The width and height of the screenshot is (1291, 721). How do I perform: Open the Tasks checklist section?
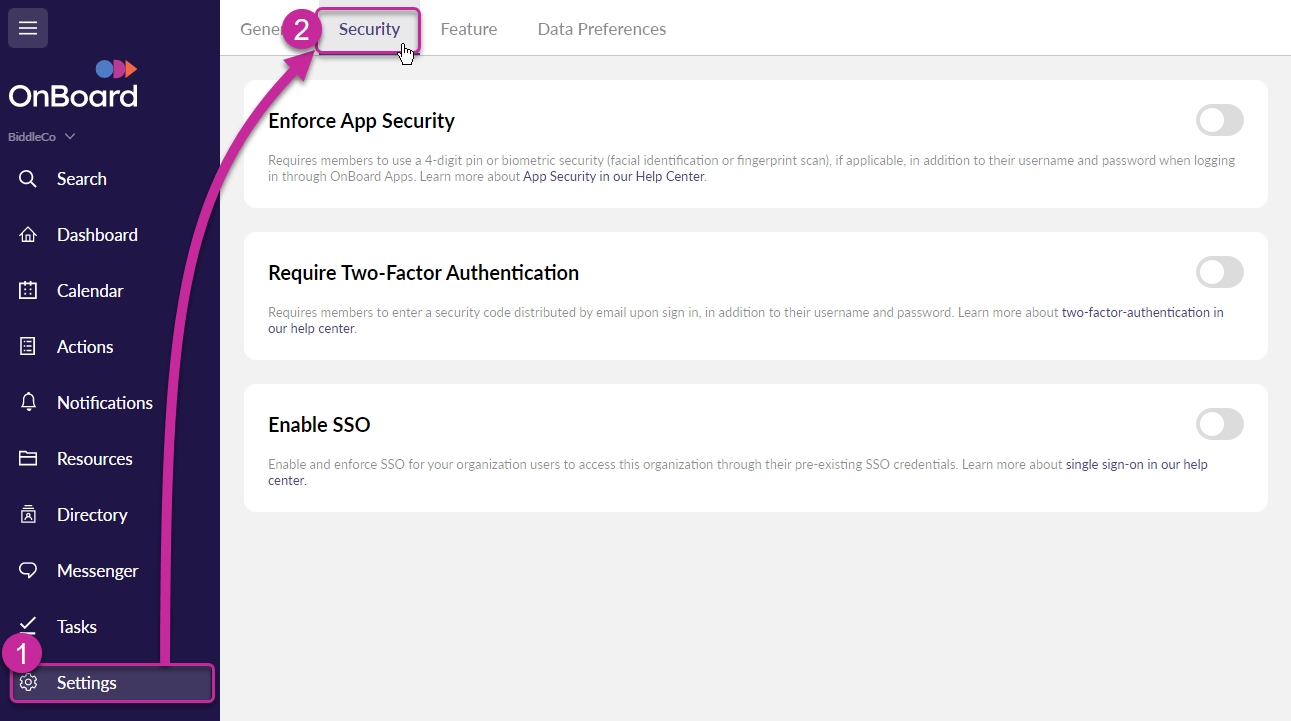point(76,626)
